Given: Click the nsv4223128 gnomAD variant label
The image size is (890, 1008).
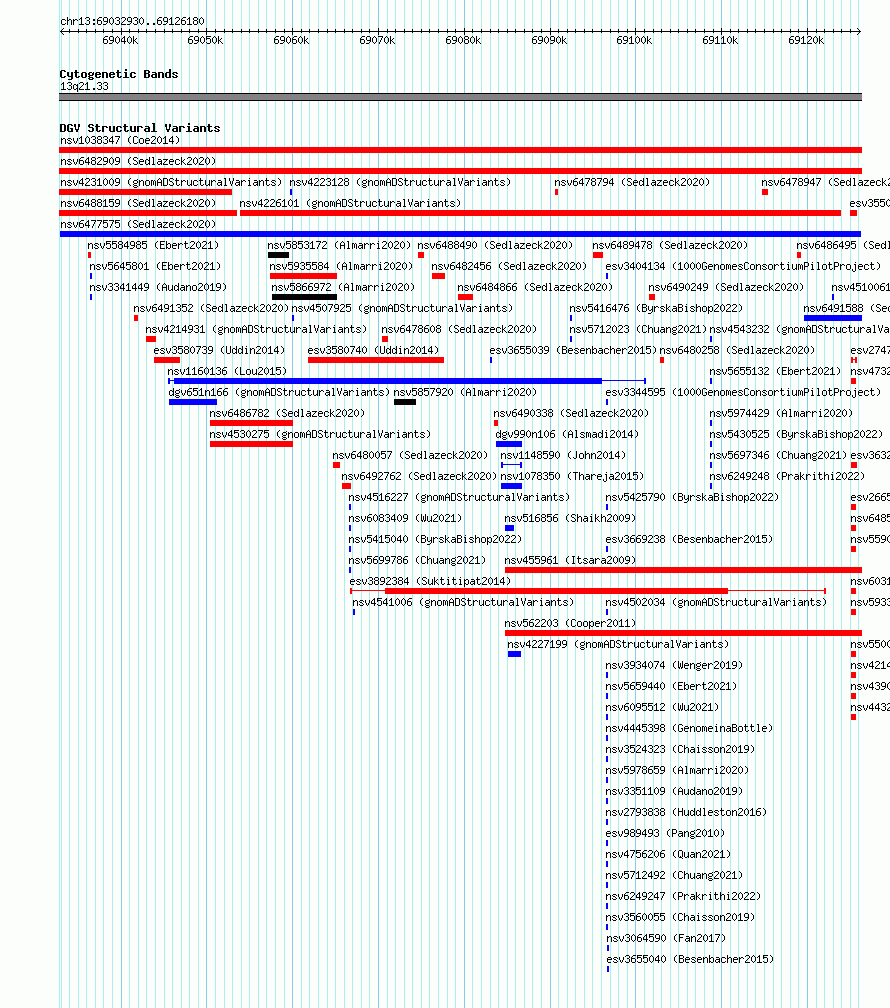Looking at the screenshot, I should (x=400, y=183).
